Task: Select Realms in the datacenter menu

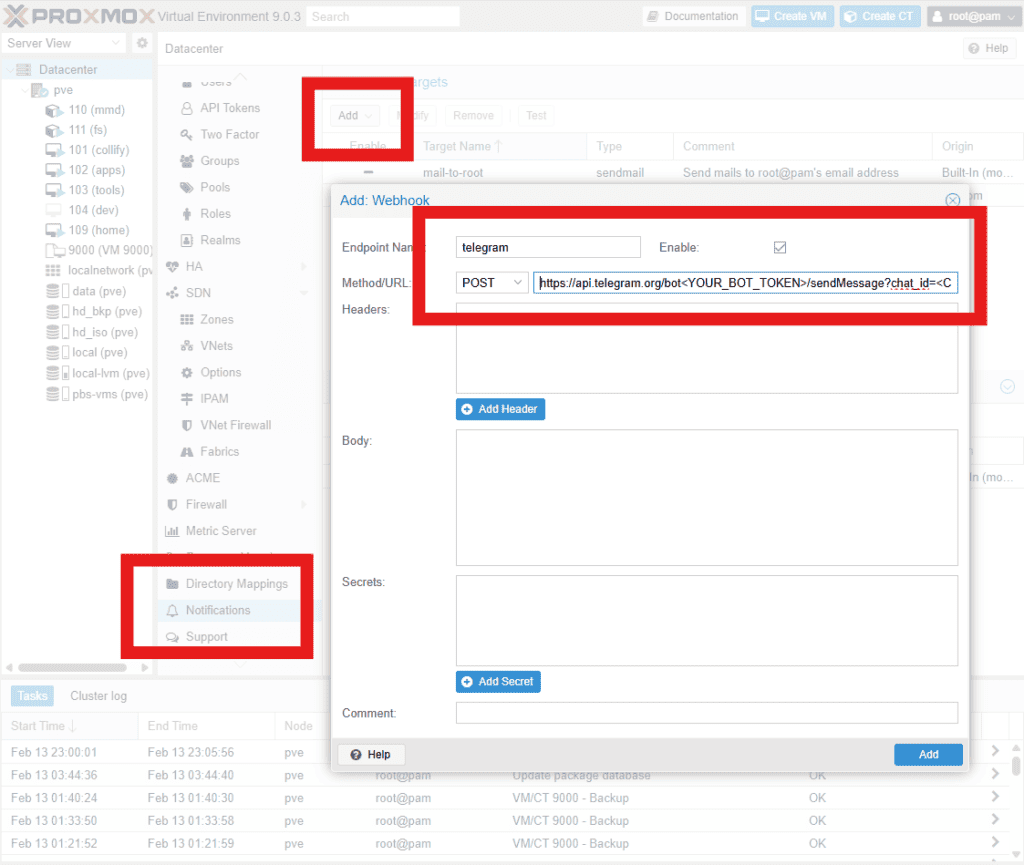Action: tap(219, 240)
